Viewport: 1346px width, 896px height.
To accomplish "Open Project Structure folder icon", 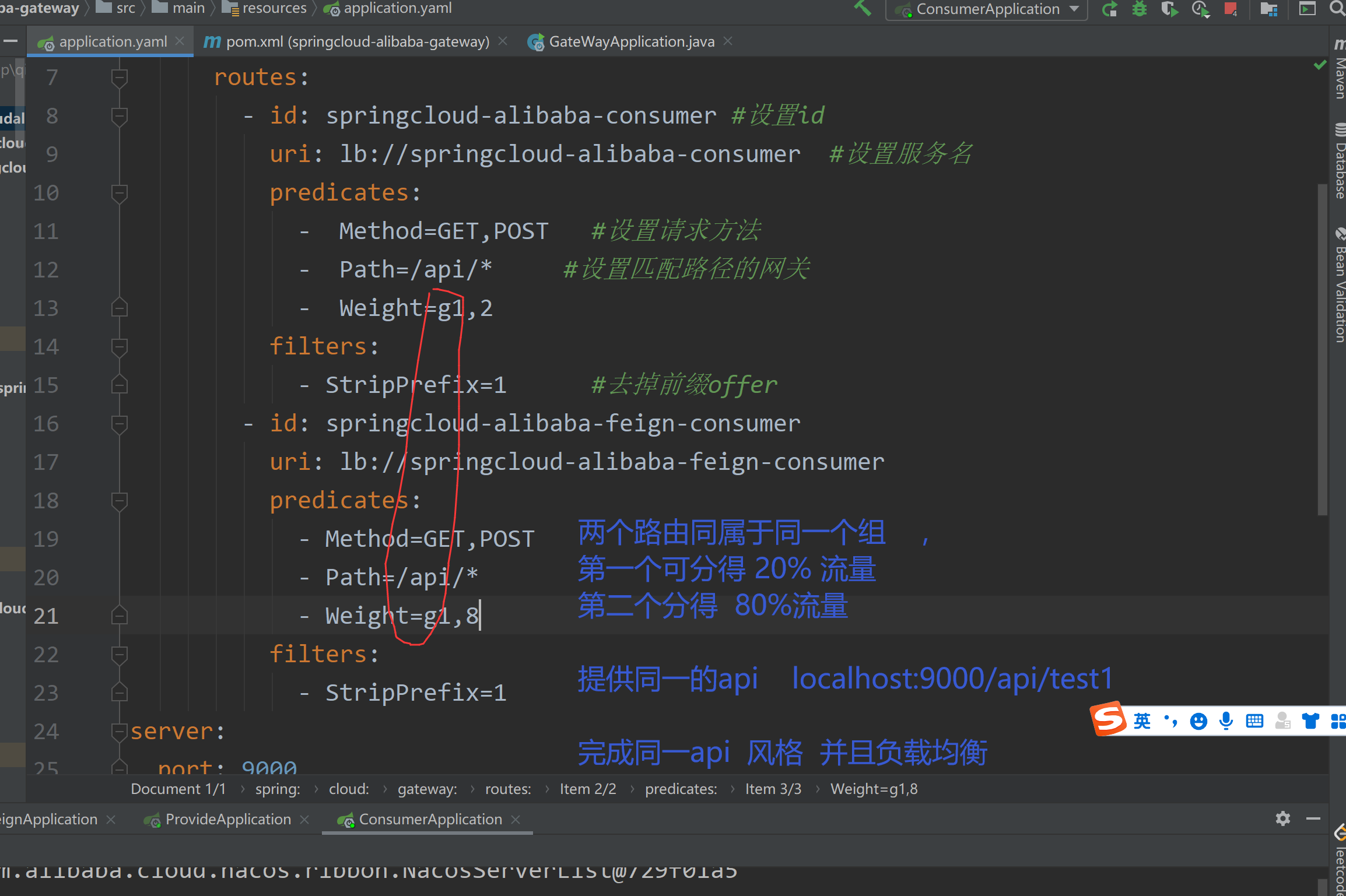I will (x=1268, y=9).
